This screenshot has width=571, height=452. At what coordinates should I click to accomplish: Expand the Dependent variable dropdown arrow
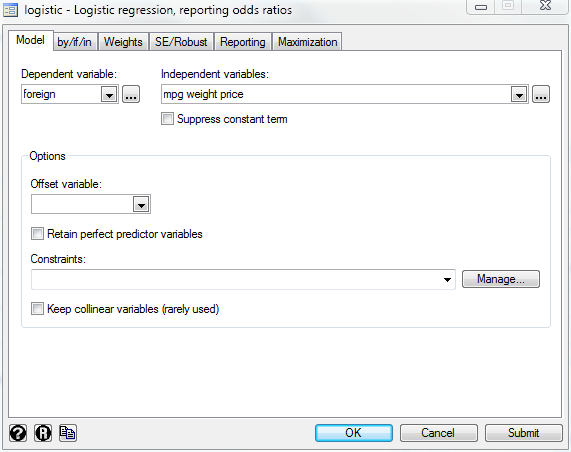coord(109,95)
